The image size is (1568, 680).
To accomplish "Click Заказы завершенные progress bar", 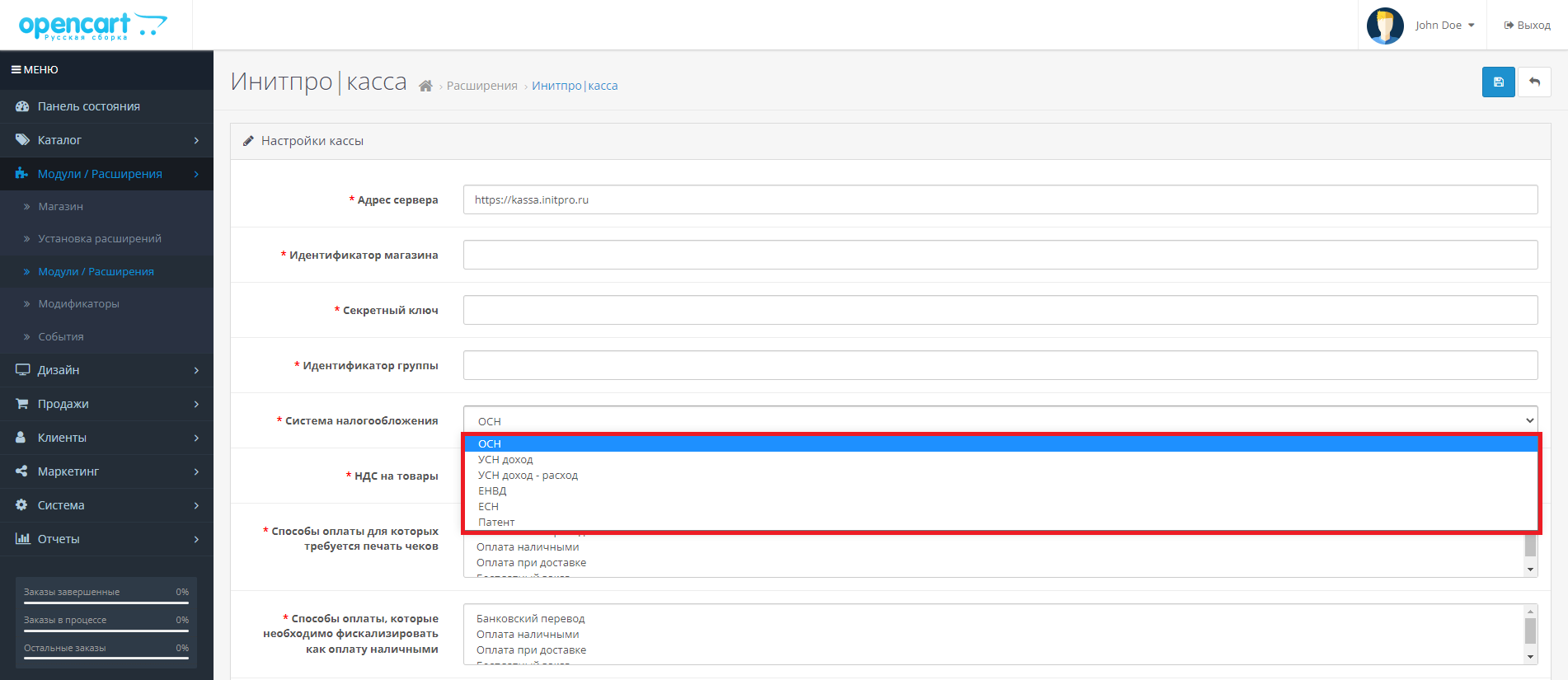I will click(106, 603).
